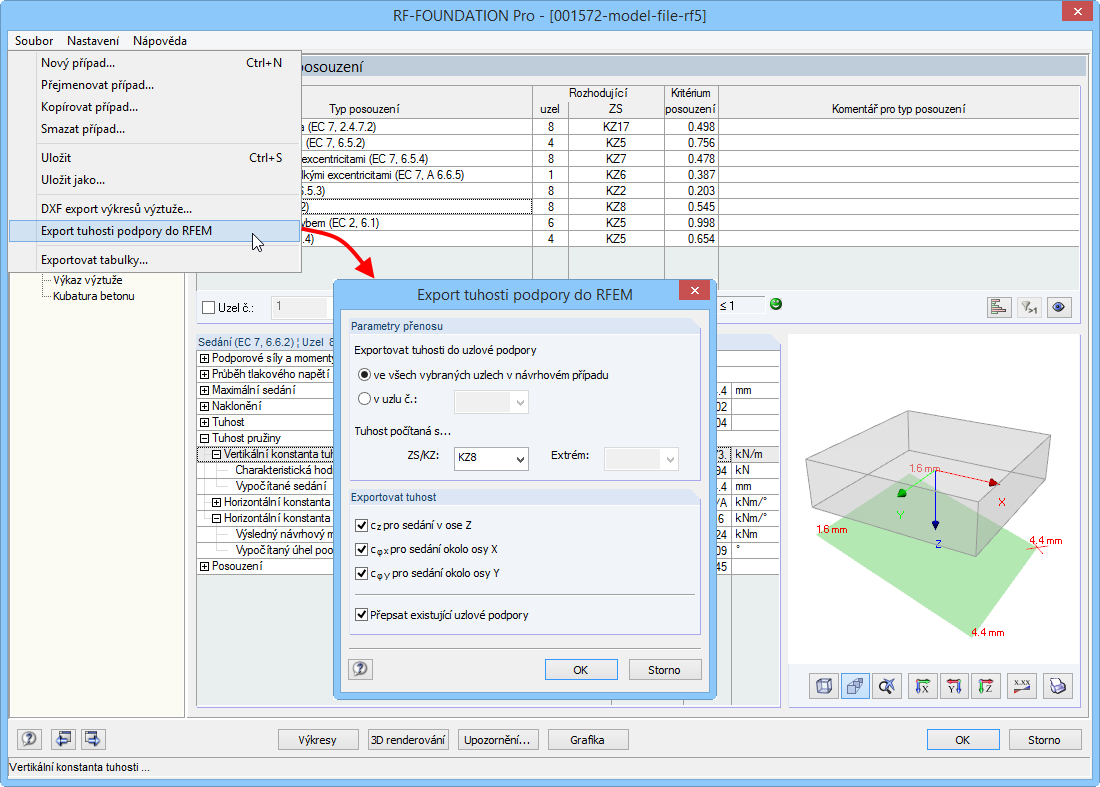Open the Nastavení menu

93,41
